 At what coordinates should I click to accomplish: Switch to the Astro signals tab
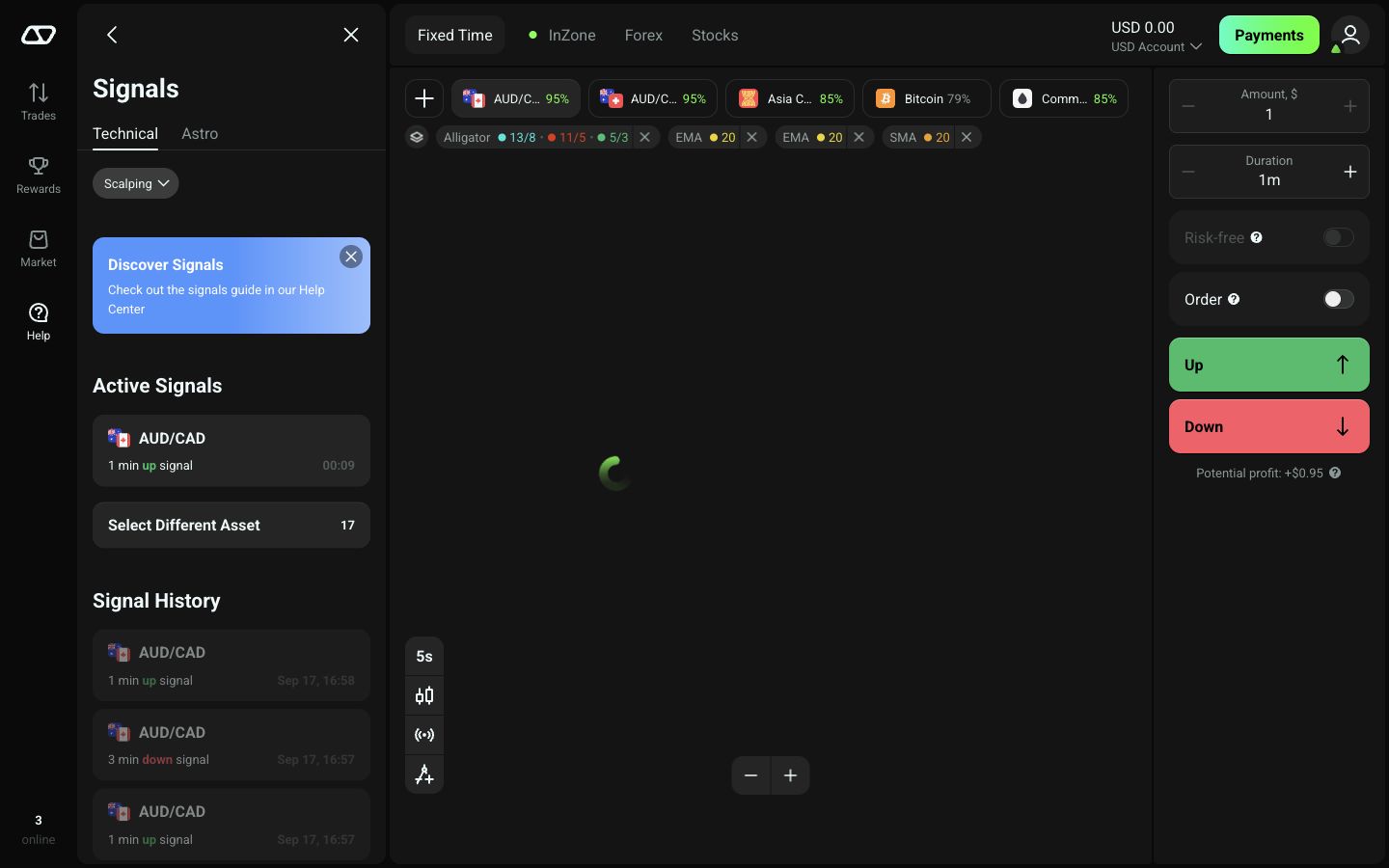[x=200, y=133]
